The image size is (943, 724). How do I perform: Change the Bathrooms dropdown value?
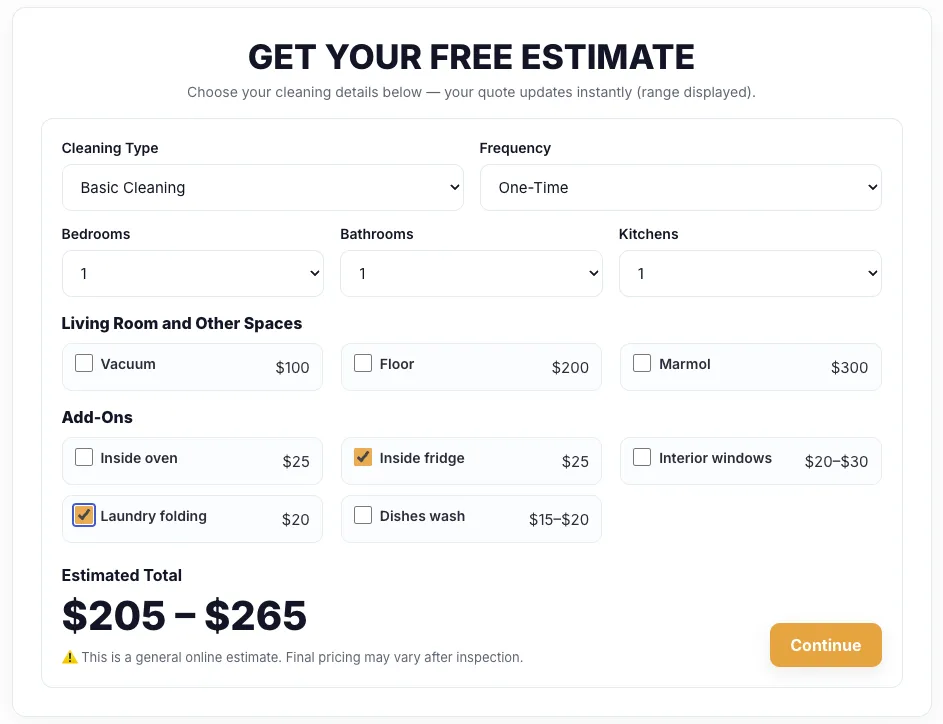click(x=471, y=273)
